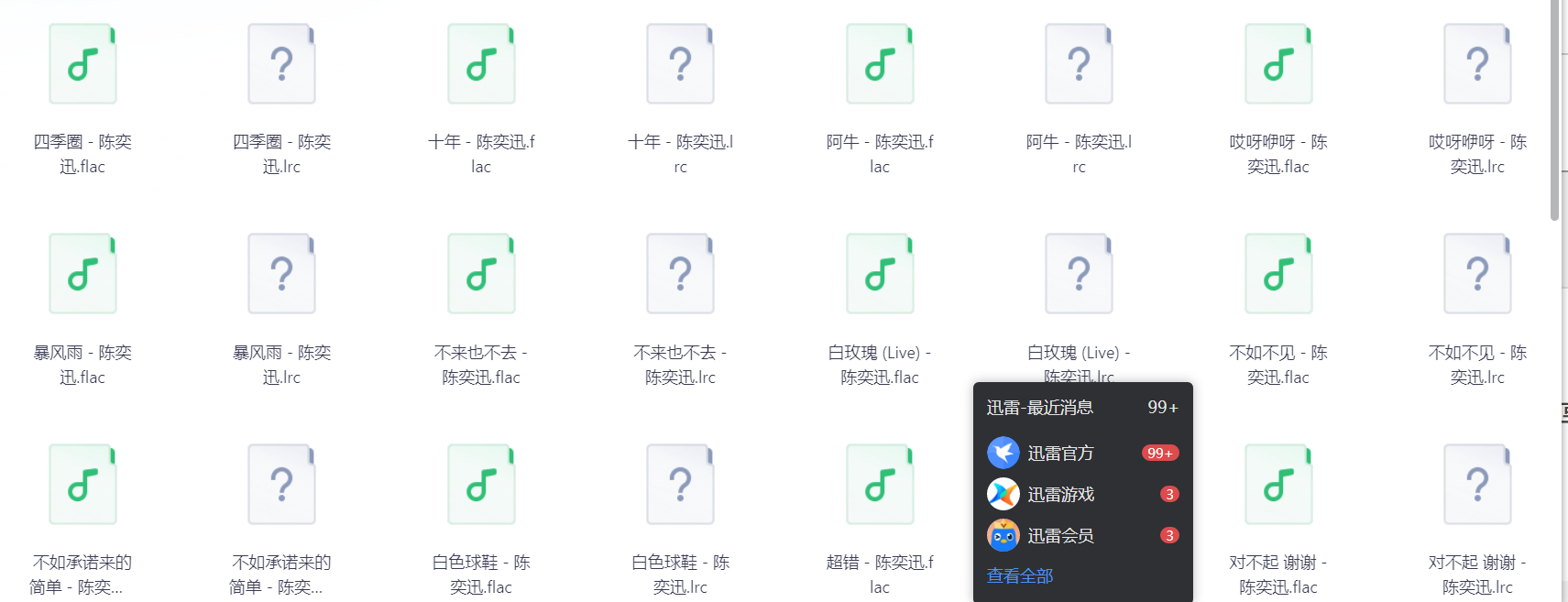Open the 迅雷游戏 message entry
1568x602 pixels.
[x=1083, y=494]
